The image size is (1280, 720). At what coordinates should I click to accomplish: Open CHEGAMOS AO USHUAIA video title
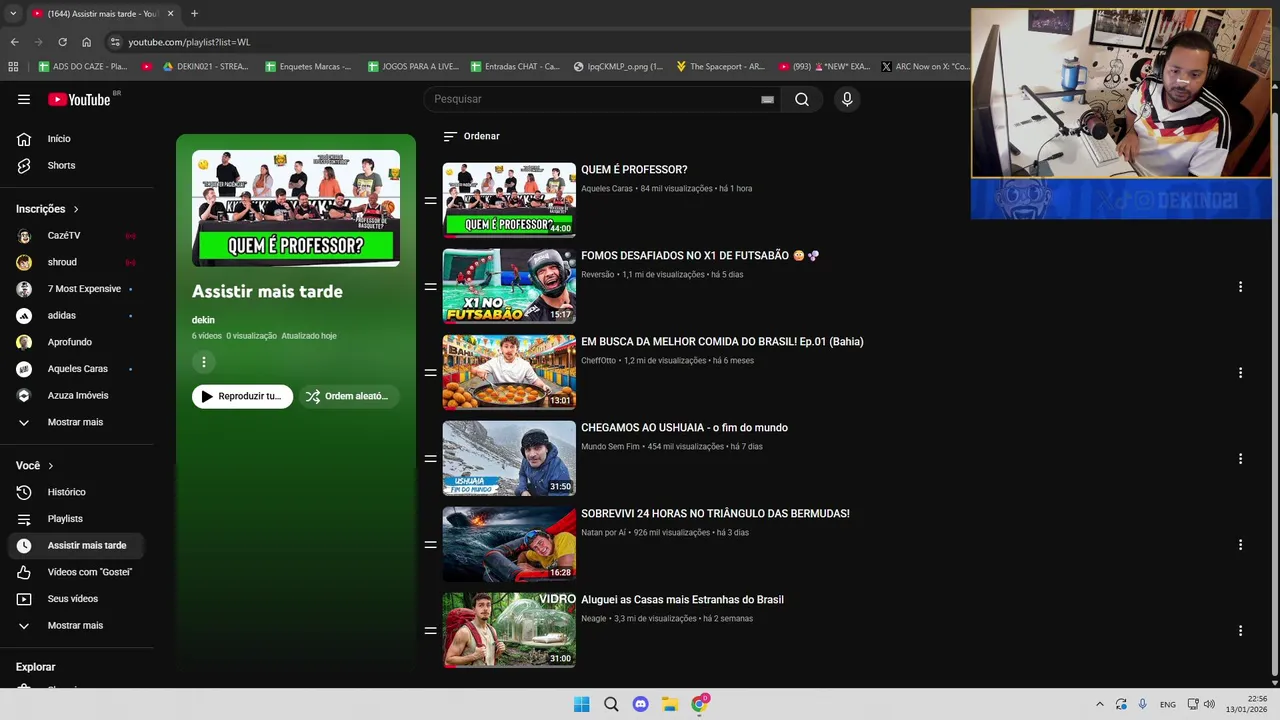click(684, 428)
